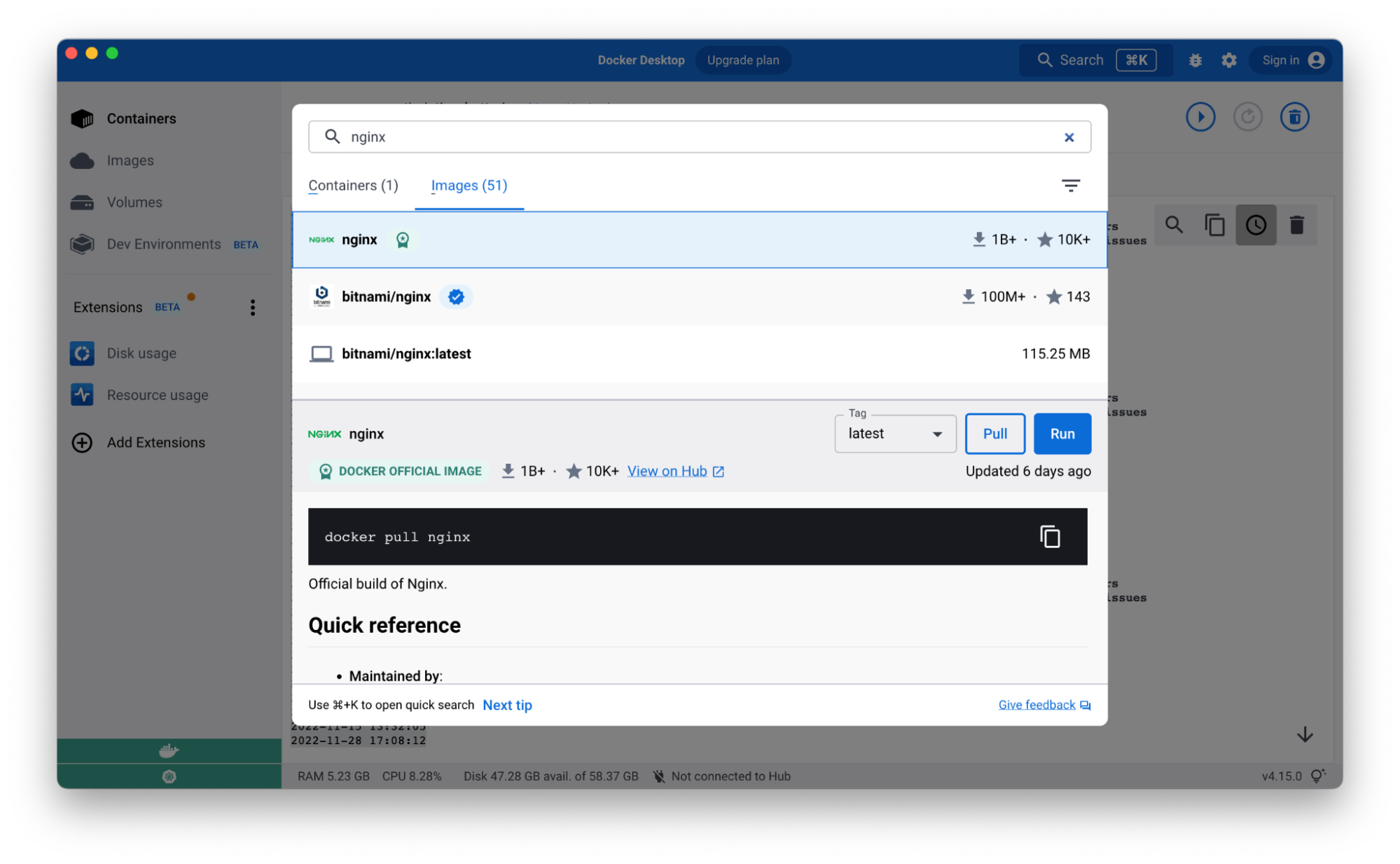Image resolution: width=1400 pixels, height=864 pixels.
Task: Click the Run button for nginx image
Action: tap(1062, 433)
